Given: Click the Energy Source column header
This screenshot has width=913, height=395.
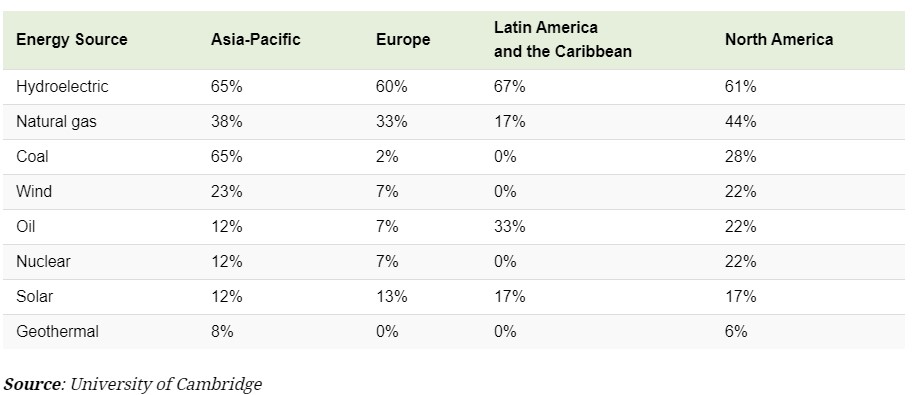Looking at the screenshot, I should tap(72, 40).
